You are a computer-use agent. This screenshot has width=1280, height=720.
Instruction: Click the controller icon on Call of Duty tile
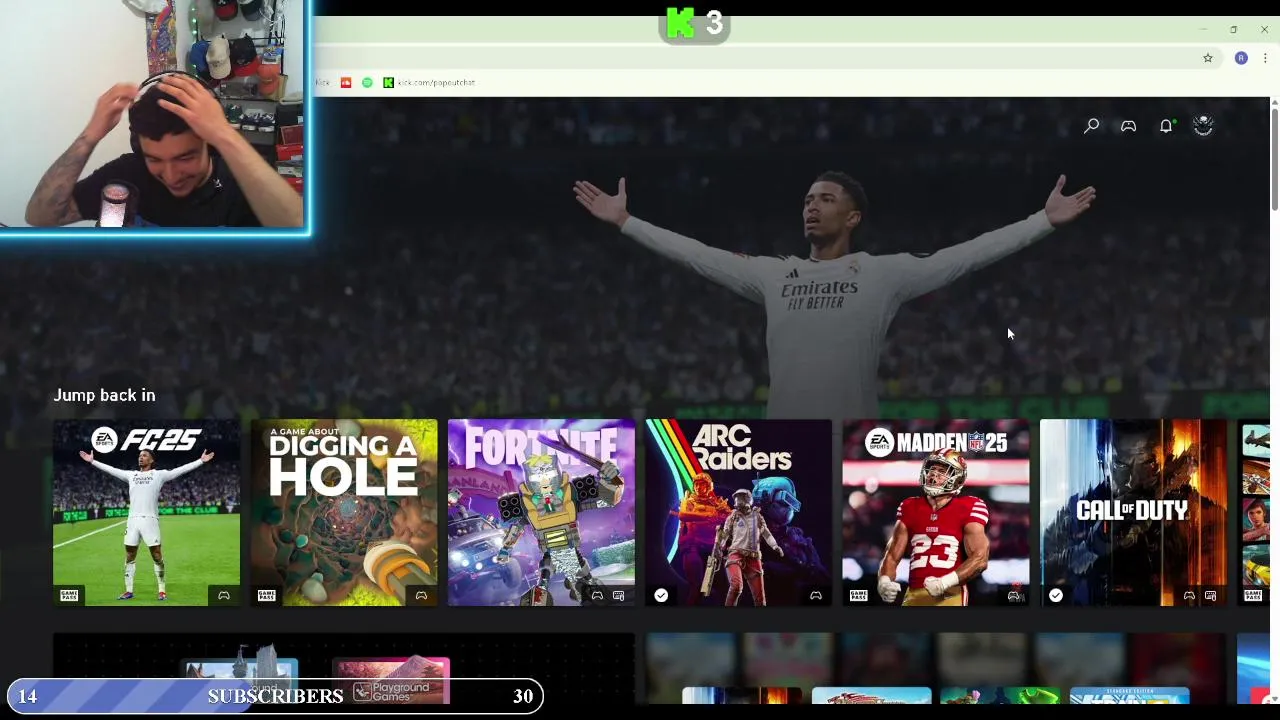pyautogui.click(x=1189, y=596)
